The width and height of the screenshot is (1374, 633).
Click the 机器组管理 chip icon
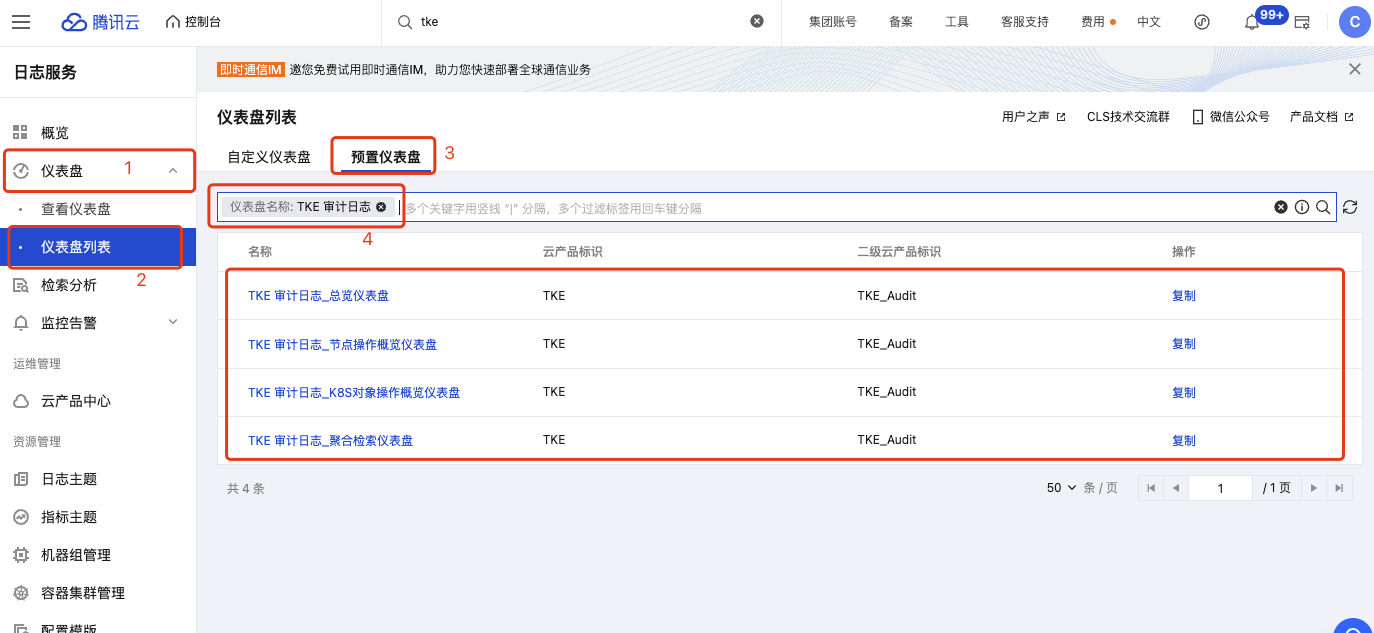[x=20, y=555]
